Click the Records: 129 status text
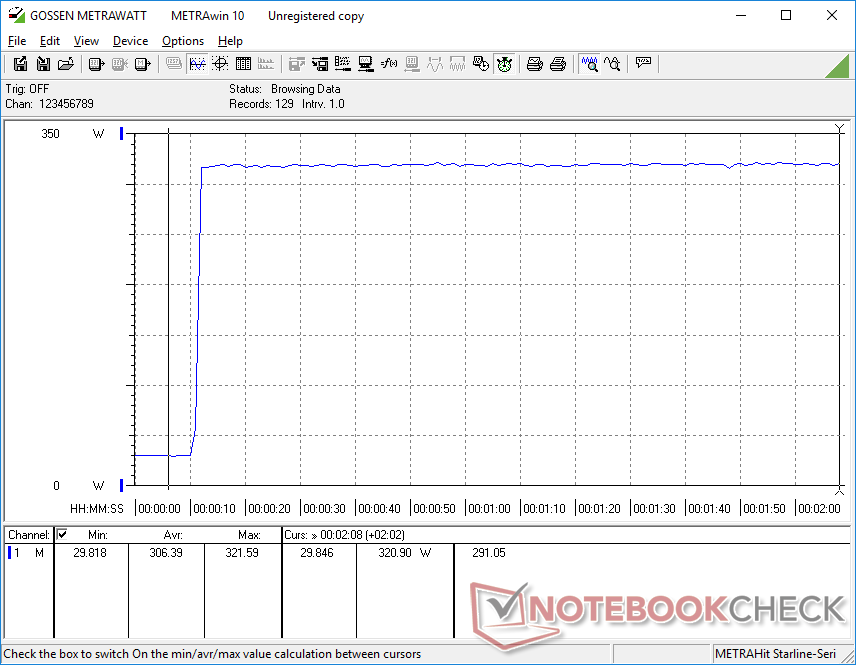The width and height of the screenshot is (856, 665). pos(261,104)
